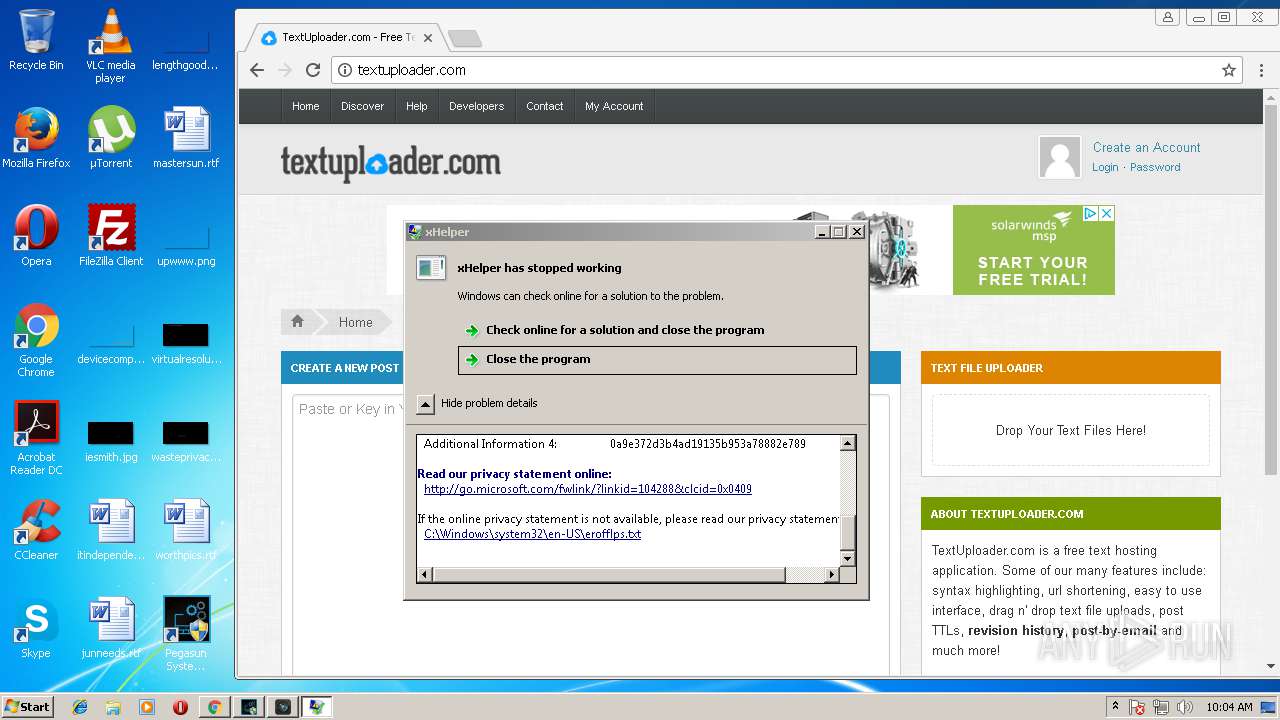Open Pegasun System desktop shortcut
This screenshot has width=1280, height=720.
click(185, 633)
